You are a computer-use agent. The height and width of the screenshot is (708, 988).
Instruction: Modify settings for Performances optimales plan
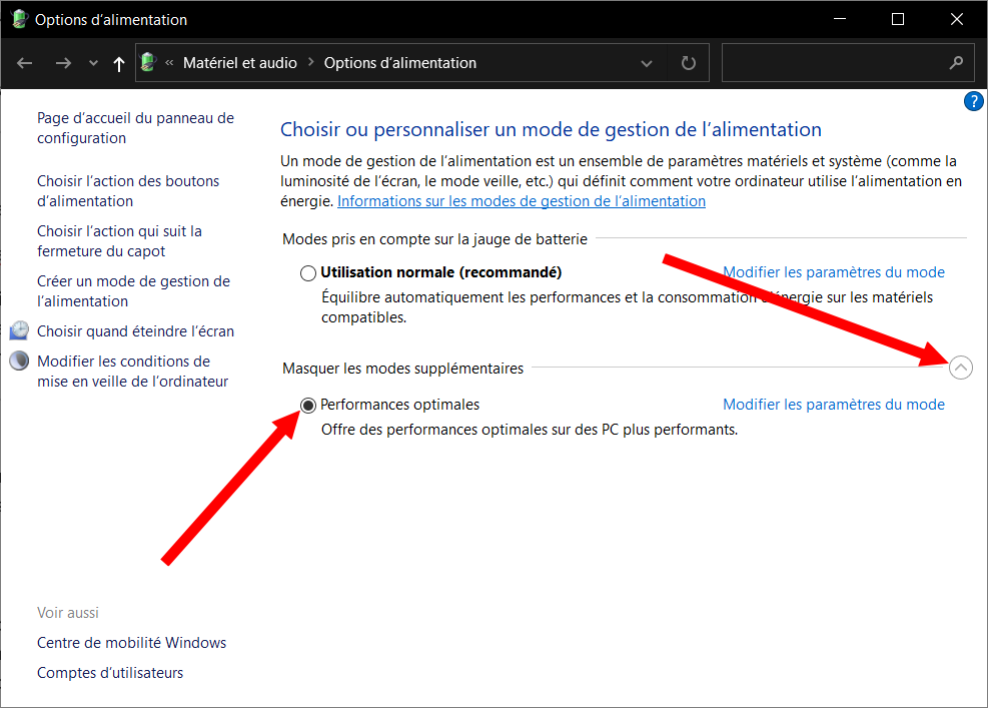pos(833,405)
